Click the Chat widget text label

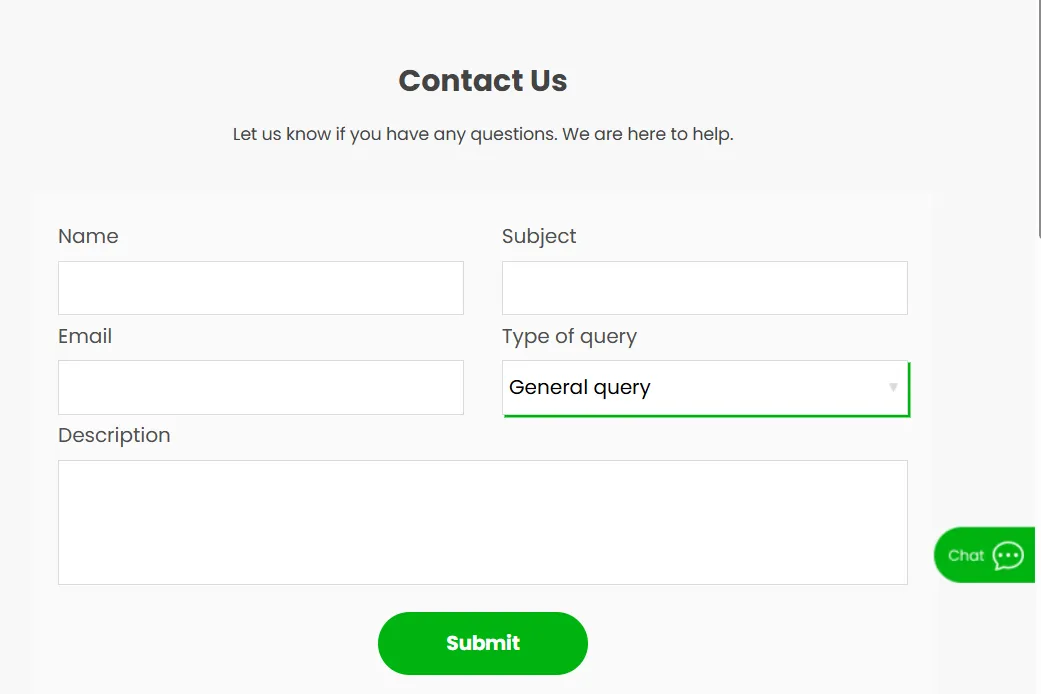pyautogui.click(x=966, y=556)
